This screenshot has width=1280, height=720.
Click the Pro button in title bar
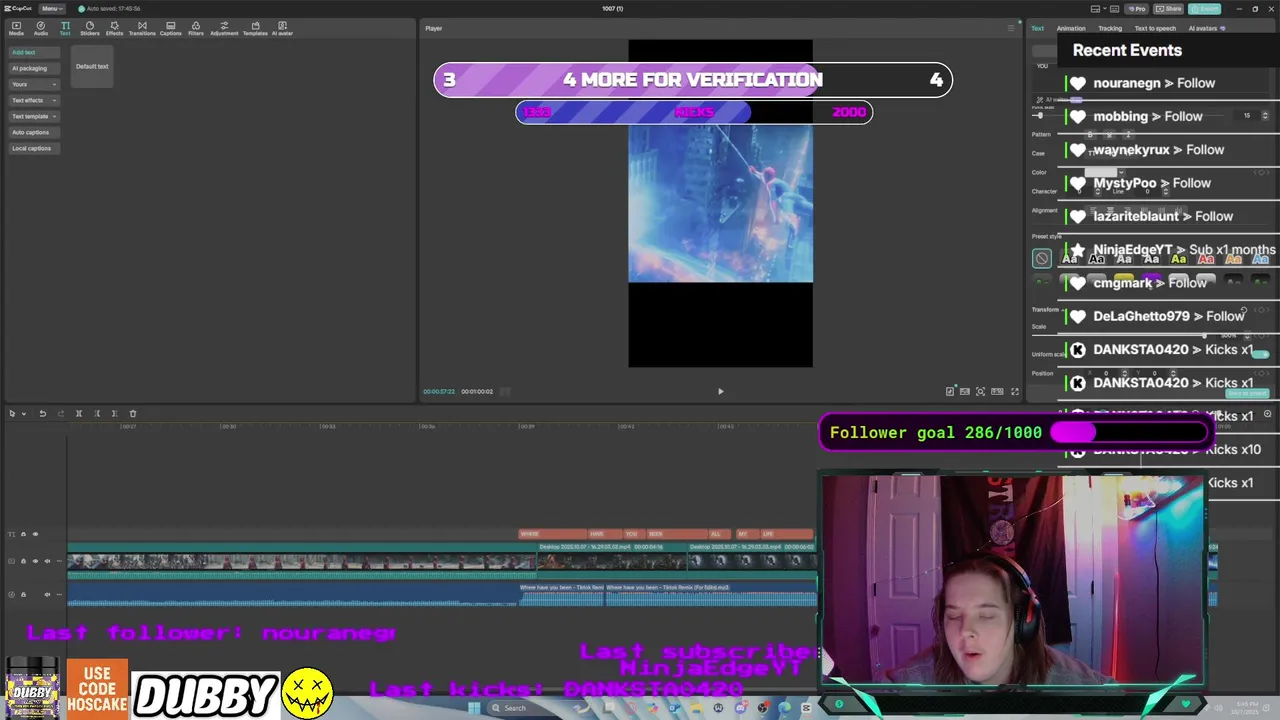click(x=1137, y=8)
